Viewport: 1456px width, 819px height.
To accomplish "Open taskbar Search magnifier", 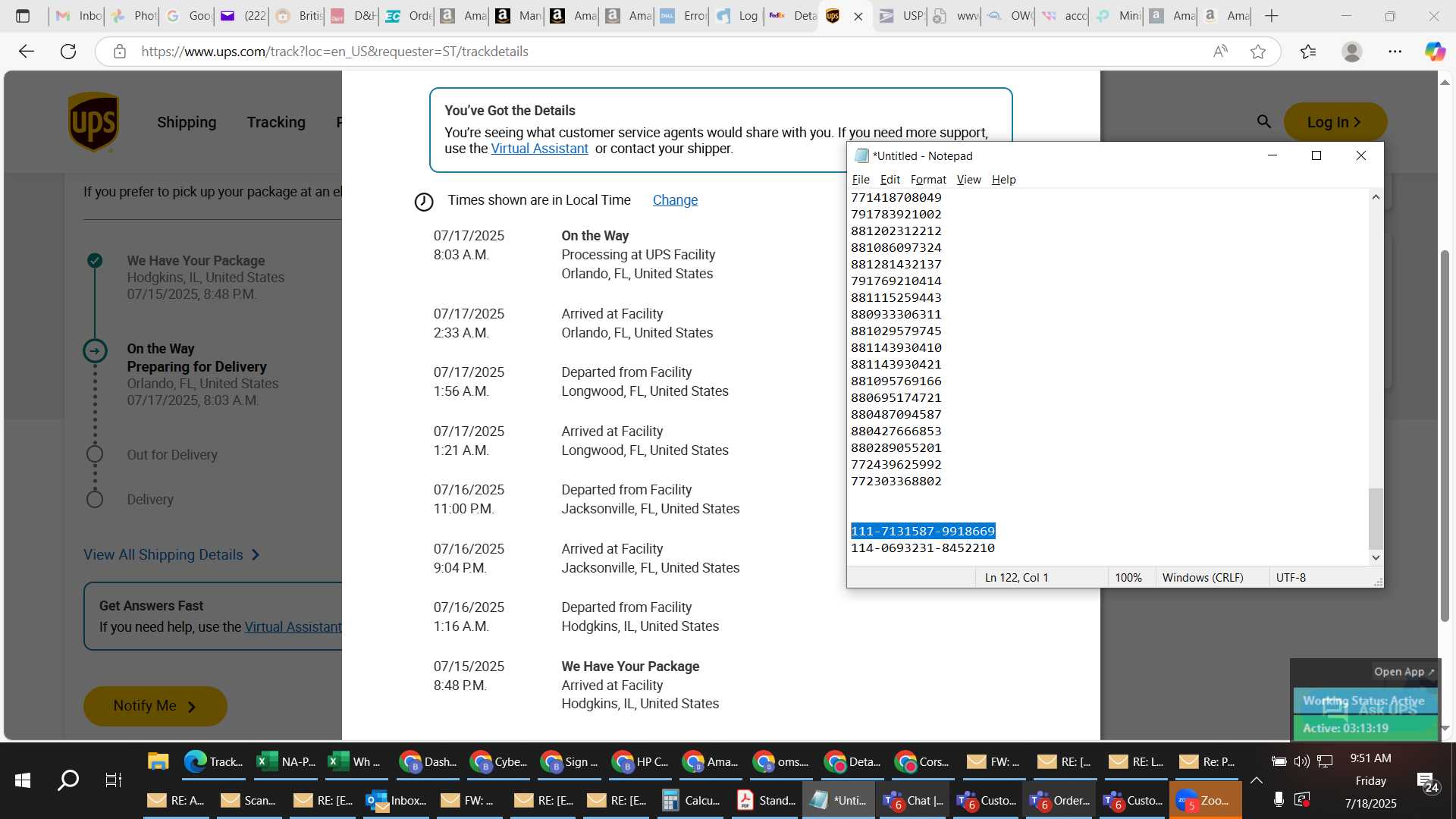I will (68, 780).
